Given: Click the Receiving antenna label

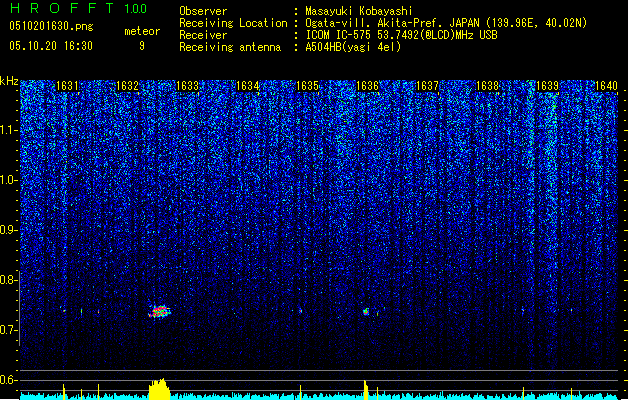Looking at the screenshot, I should (x=230, y=47).
